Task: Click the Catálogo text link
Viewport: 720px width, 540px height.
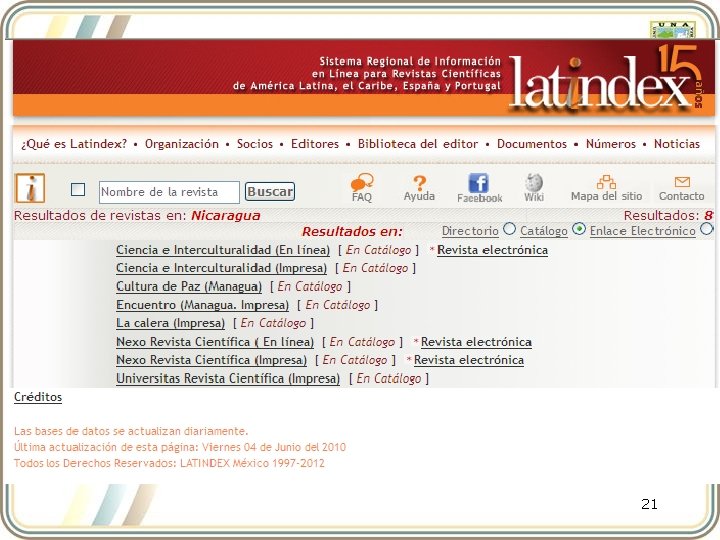Action: point(544,231)
